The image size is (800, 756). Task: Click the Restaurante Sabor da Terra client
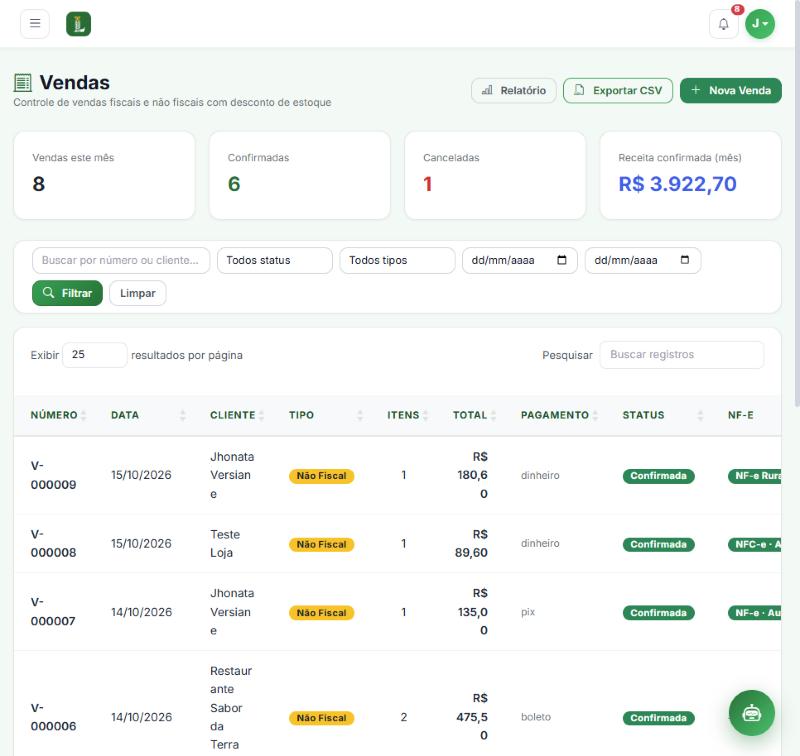231,708
